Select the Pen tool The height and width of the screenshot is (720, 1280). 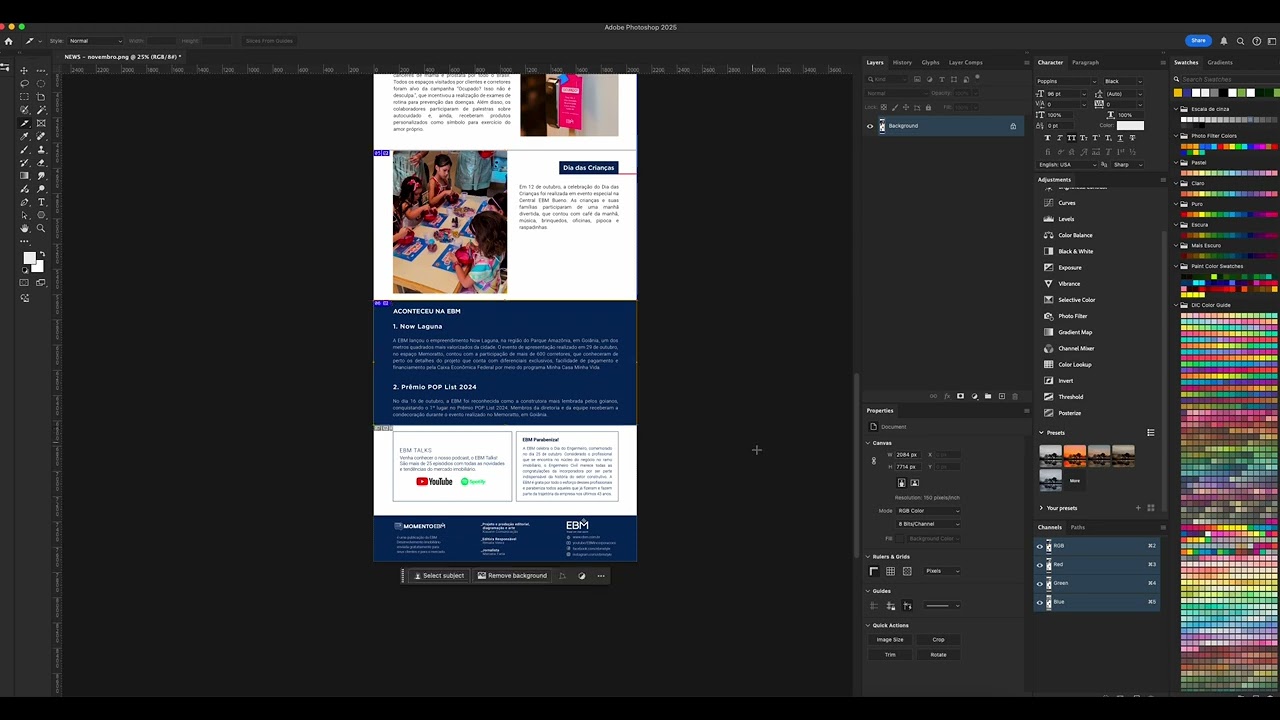pos(24,202)
